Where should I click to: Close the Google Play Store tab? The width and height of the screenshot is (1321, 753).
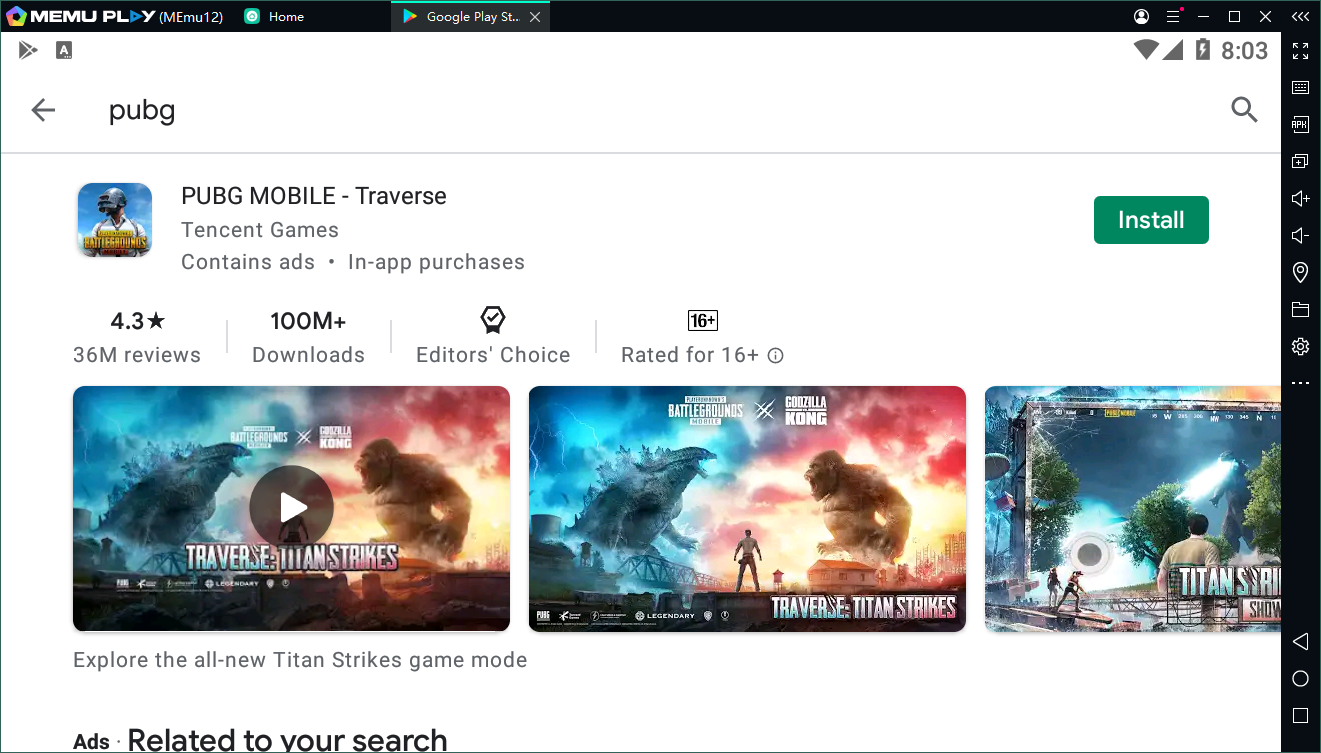click(536, 17)
